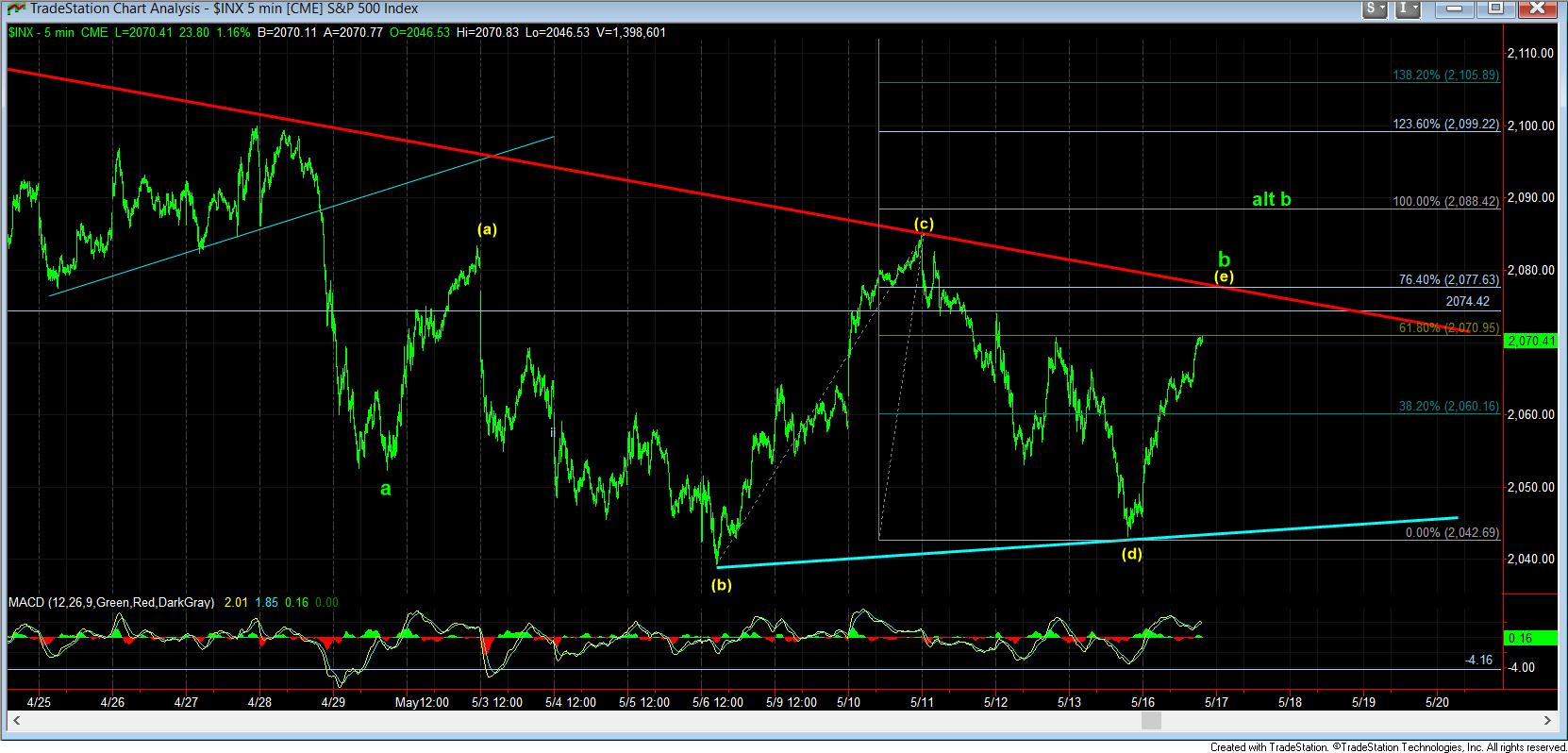Click the 'Created with TradeStation' footer text
This screenshot has height=753, width=1568.
click(x=1388, y=745)
